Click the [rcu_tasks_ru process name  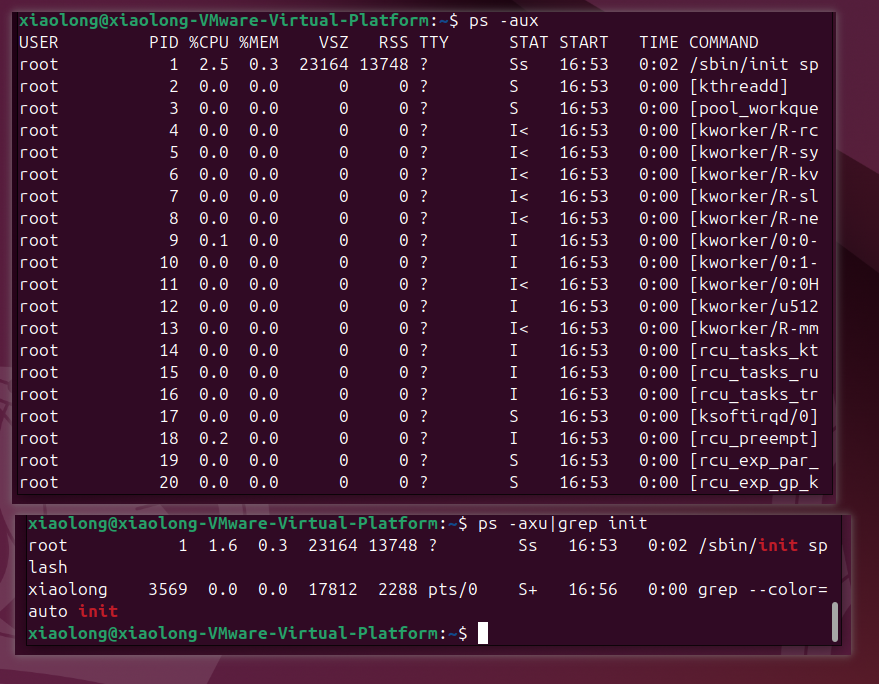[754, 372]
